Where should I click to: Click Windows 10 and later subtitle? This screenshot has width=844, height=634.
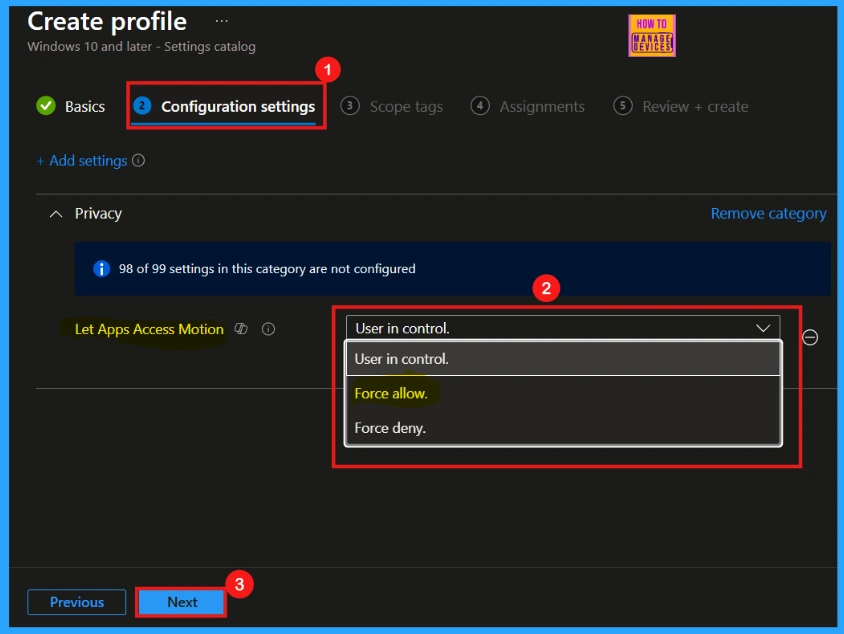click(142, 47)
